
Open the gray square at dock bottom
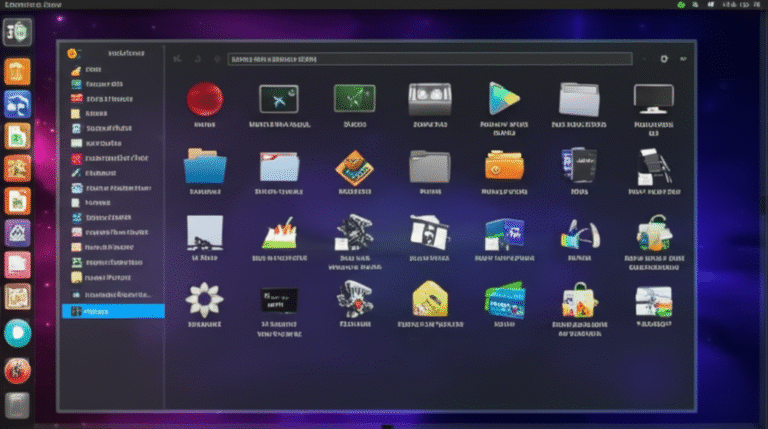point(17,405)
